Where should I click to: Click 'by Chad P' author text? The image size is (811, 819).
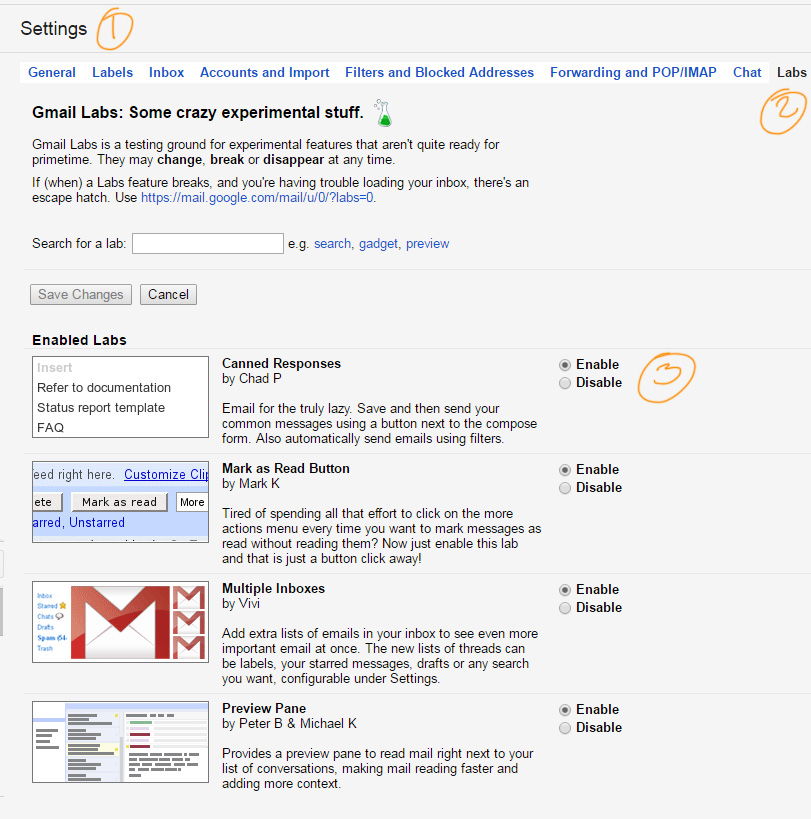(252, 379)
